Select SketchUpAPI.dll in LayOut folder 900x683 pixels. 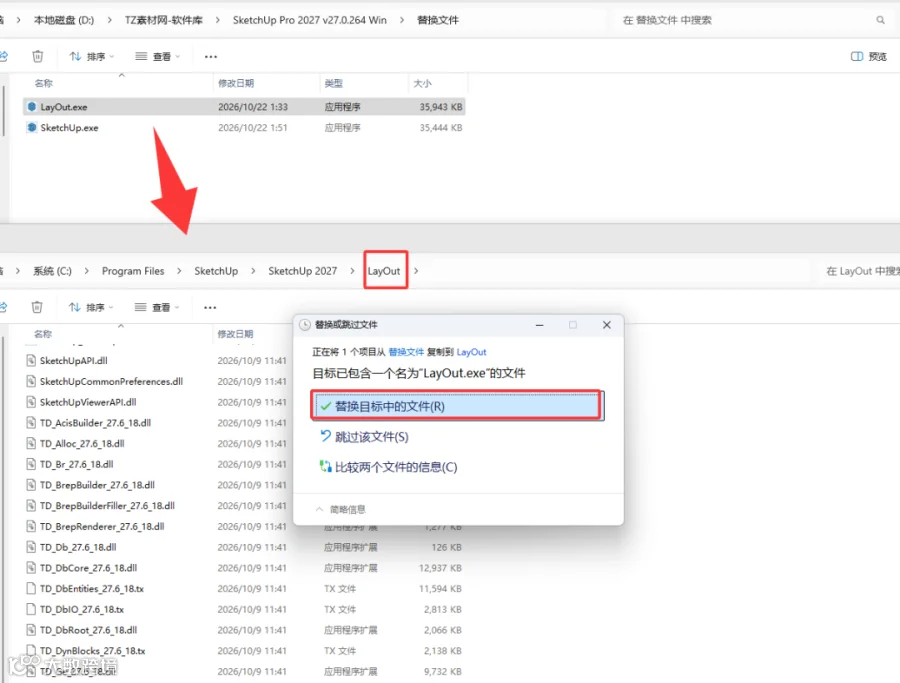(x=73, y=360)
